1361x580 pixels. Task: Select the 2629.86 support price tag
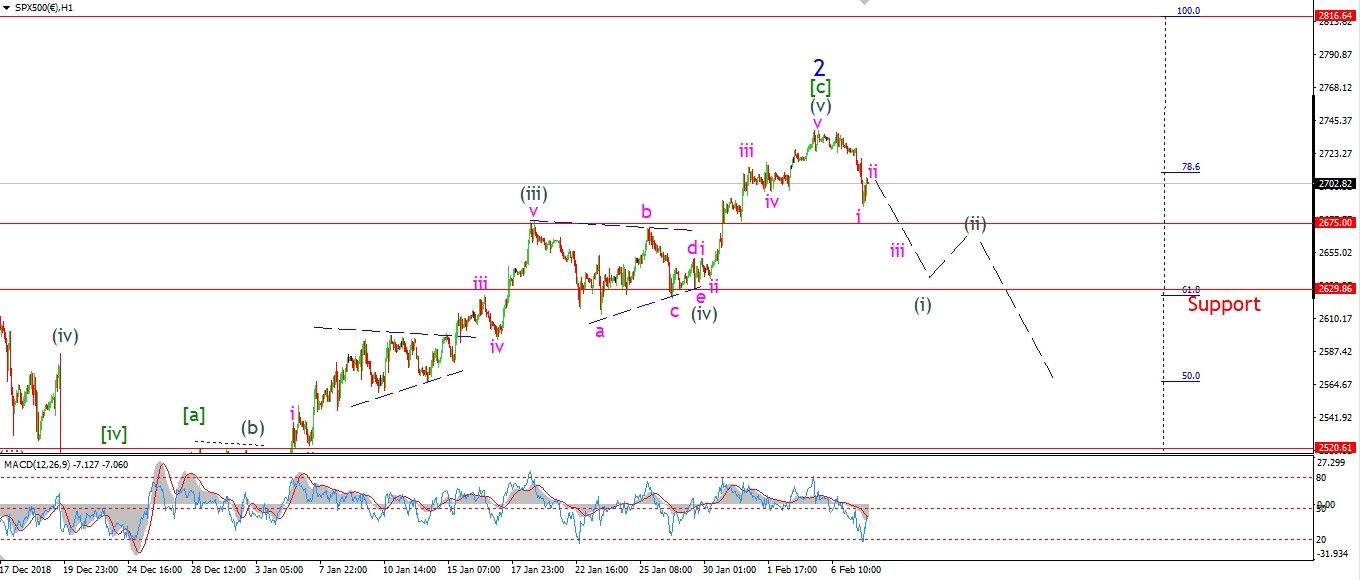click(1336, 289)
